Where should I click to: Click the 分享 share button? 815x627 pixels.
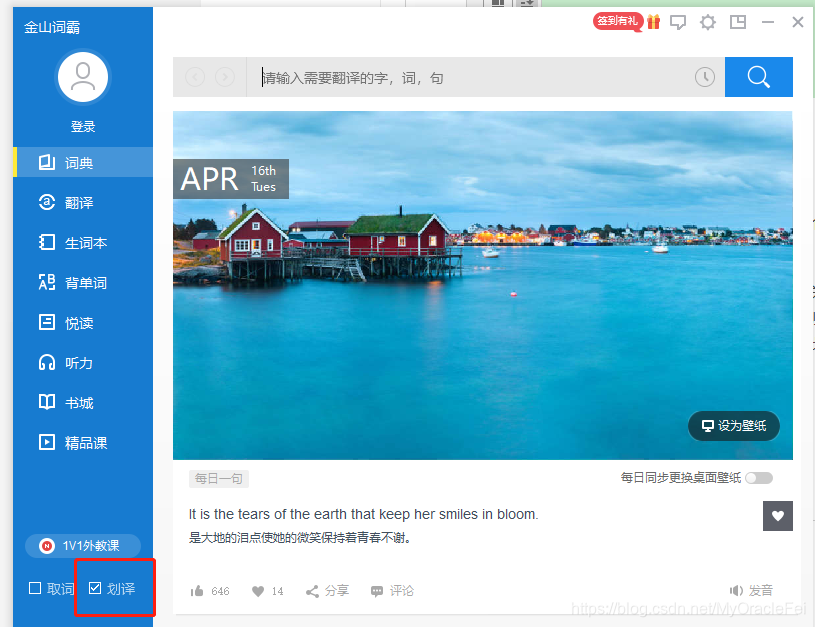(x=327, y=591)
